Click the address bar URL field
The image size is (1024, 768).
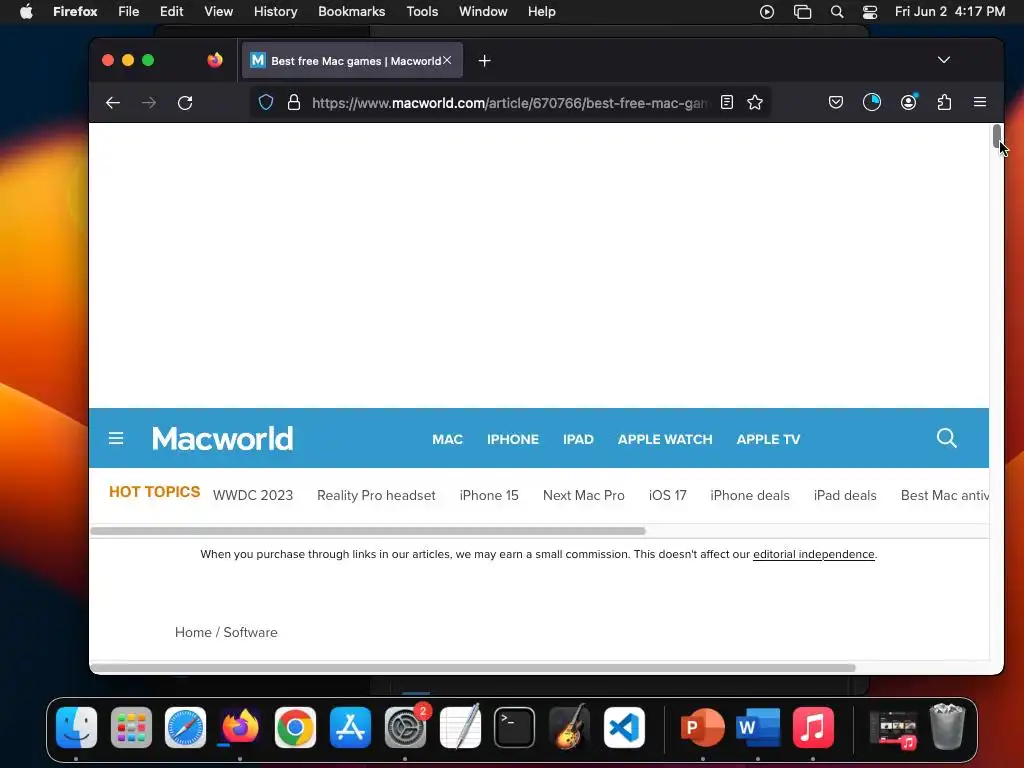tap(509, 103)
